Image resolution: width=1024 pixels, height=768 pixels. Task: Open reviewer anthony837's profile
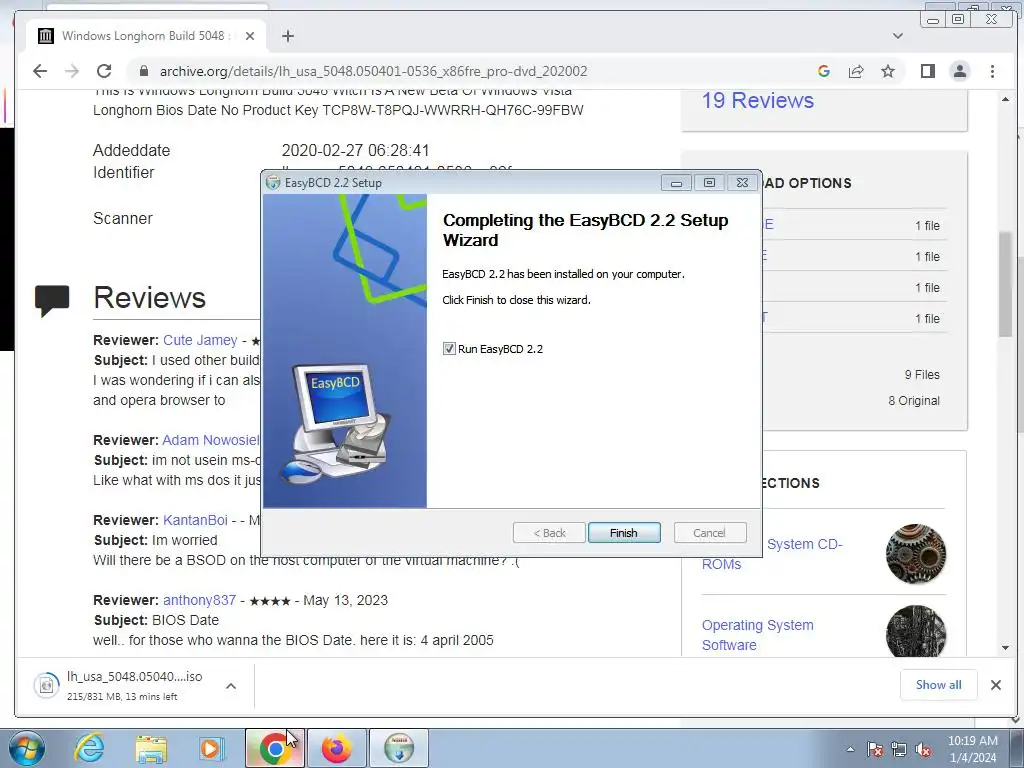(x=199, y=600)
